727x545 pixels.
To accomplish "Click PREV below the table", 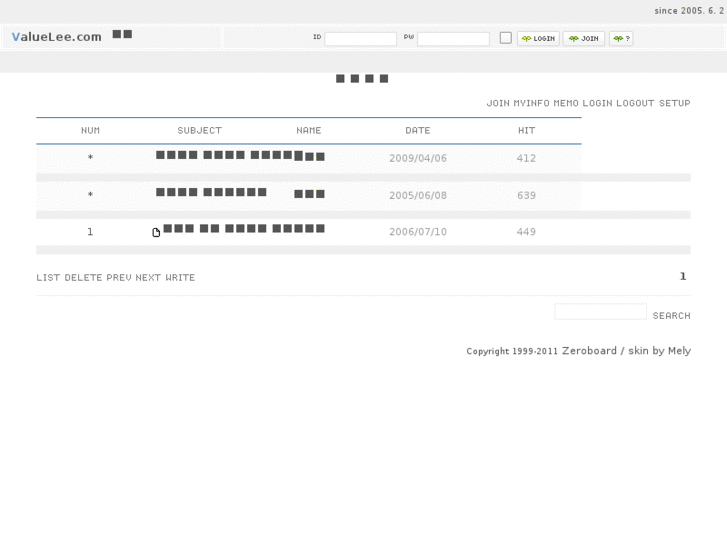I will (119, 277).
